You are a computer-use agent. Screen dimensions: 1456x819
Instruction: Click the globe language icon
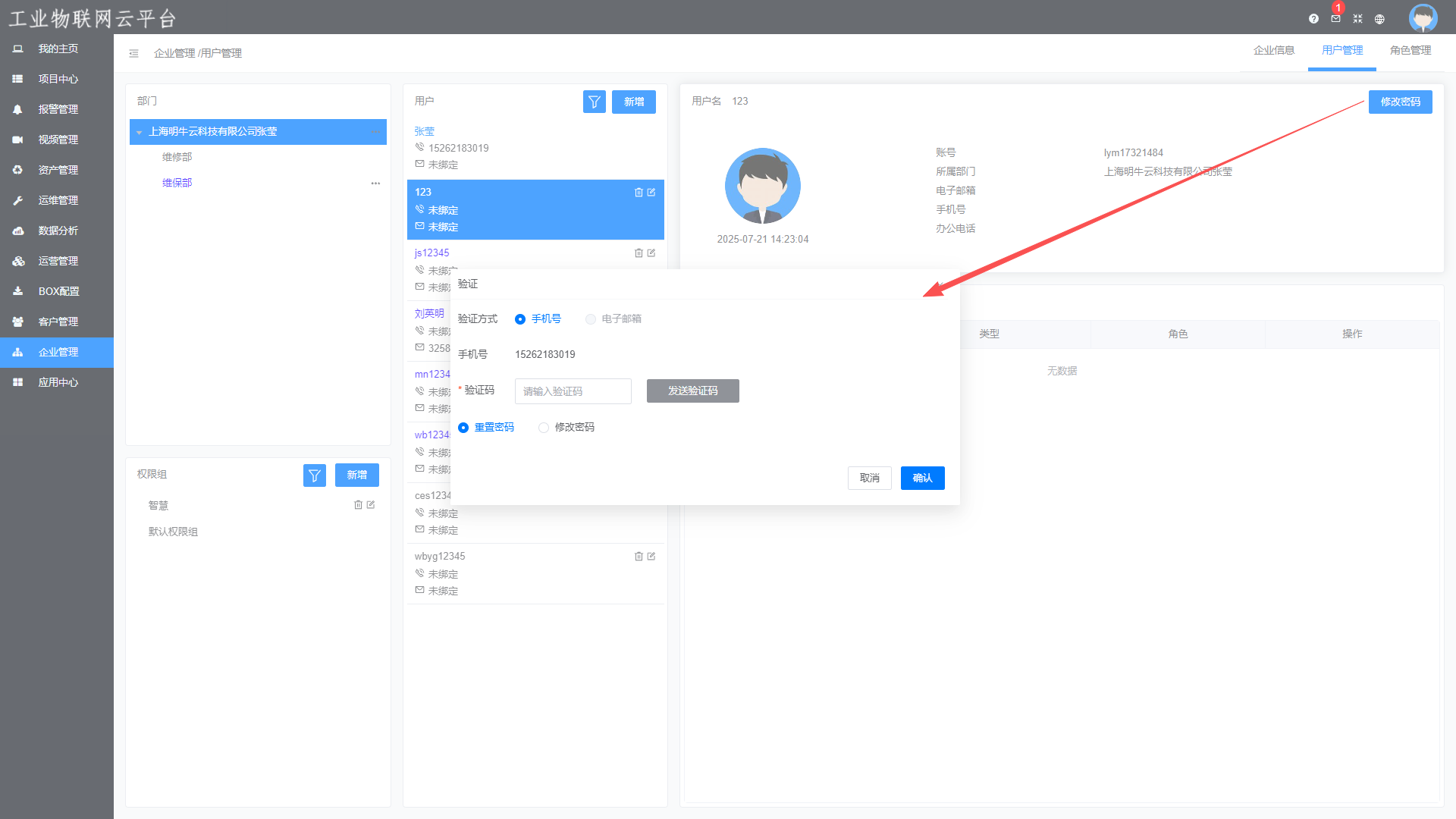coord(1379,19)
